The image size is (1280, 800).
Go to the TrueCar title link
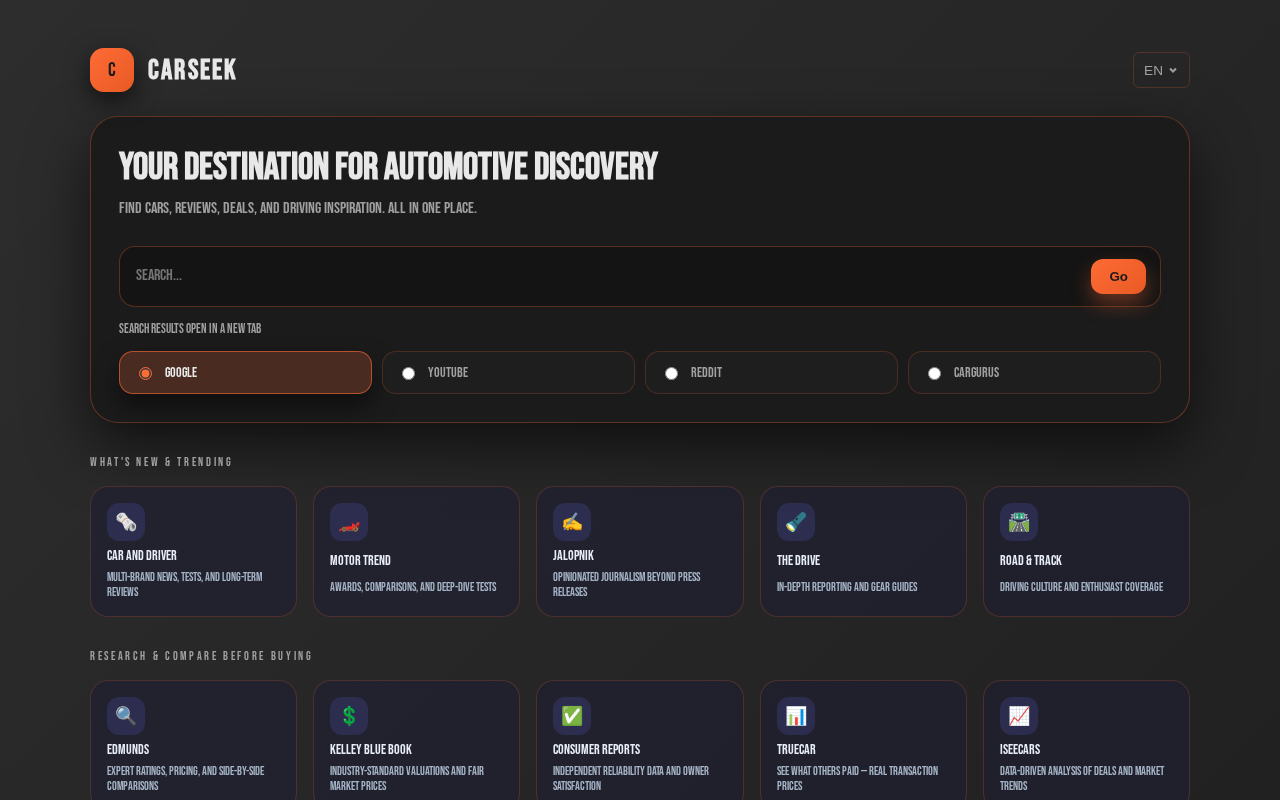tap(798, 750)
